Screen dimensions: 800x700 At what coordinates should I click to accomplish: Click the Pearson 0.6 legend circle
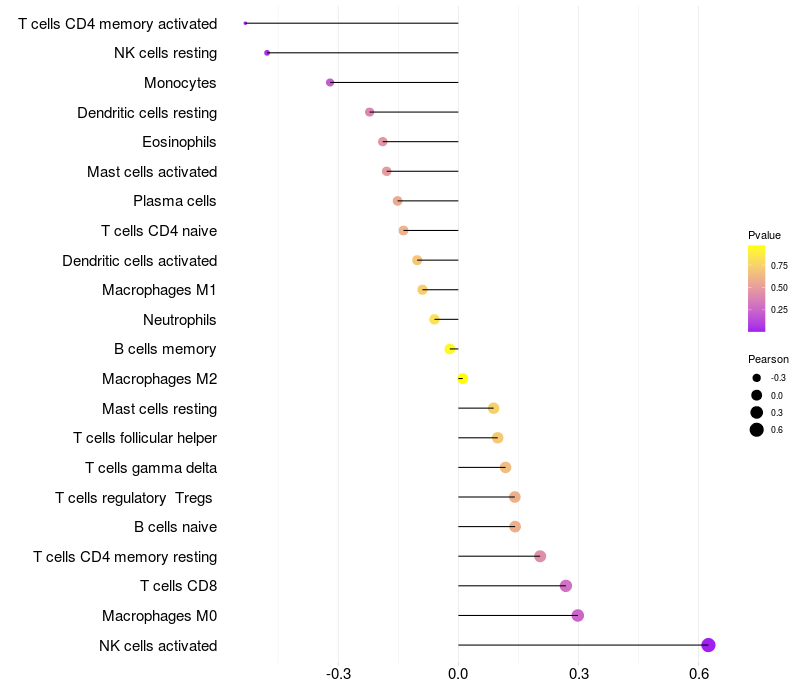point(757,430)
